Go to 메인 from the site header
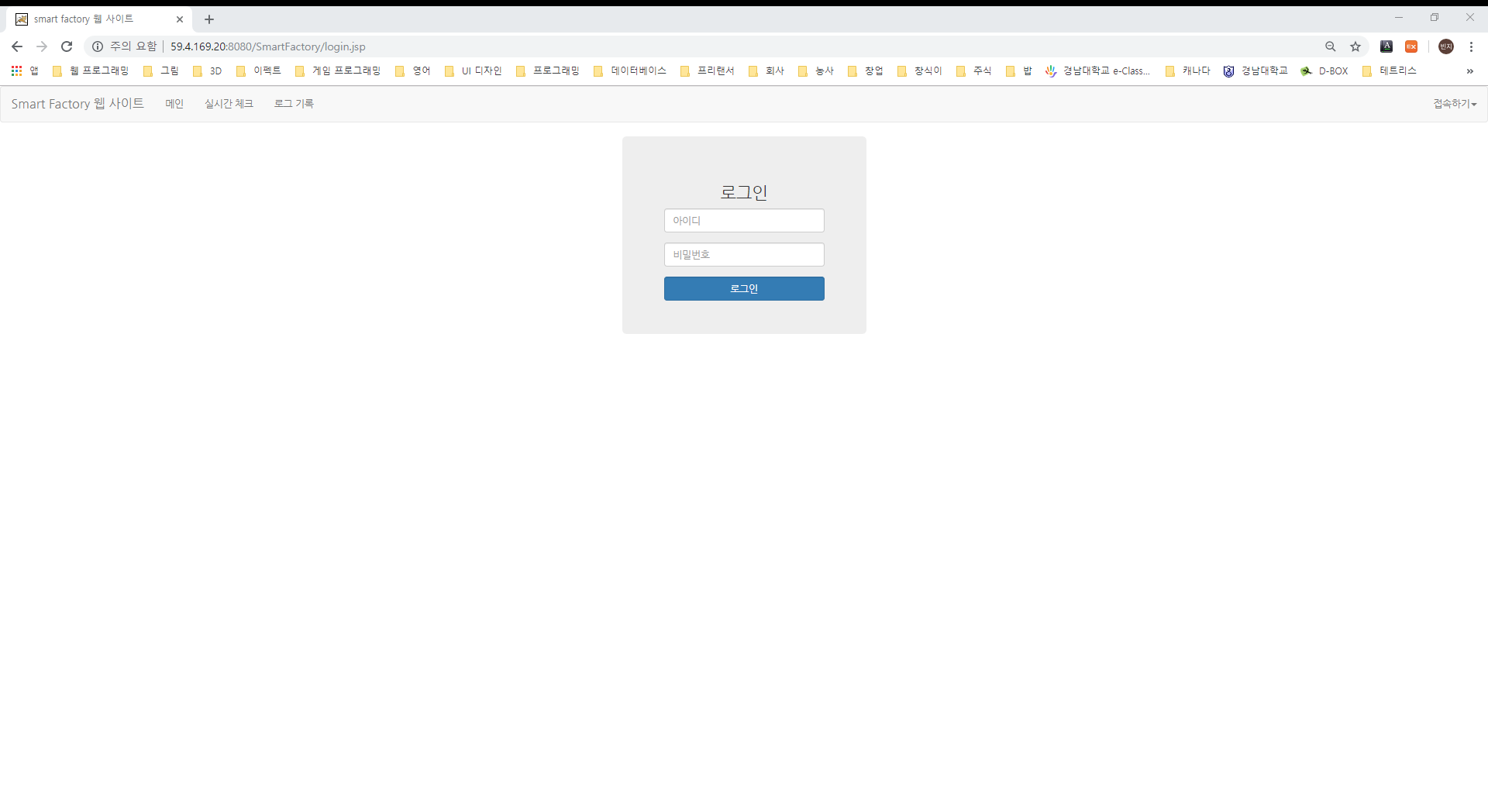Screen dimensions: 1488x812 coord(174,103)
